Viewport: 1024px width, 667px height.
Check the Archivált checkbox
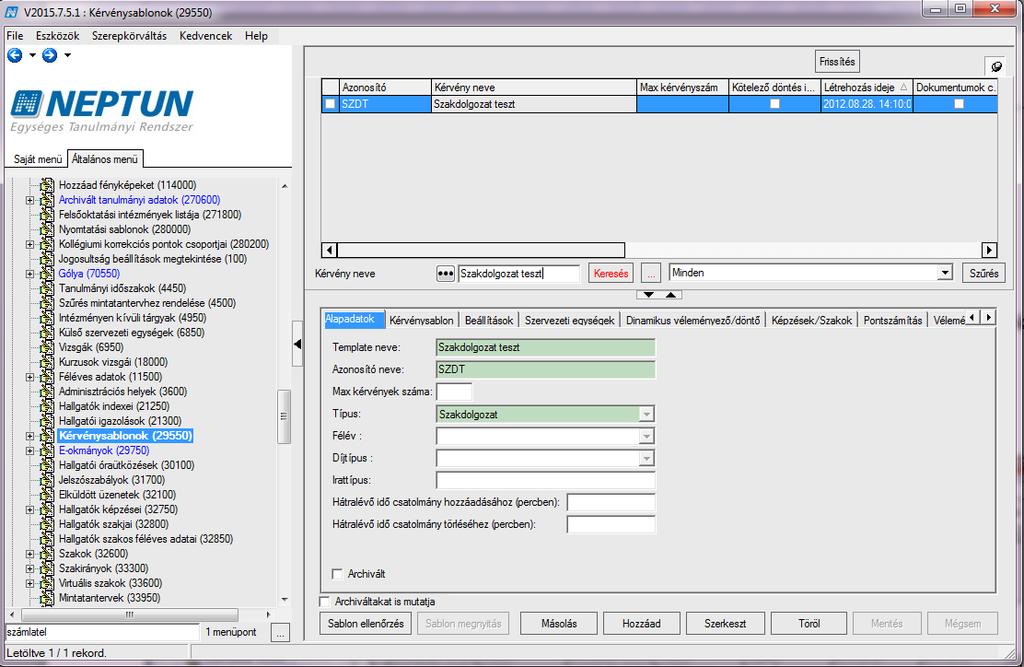click(338, 574)
